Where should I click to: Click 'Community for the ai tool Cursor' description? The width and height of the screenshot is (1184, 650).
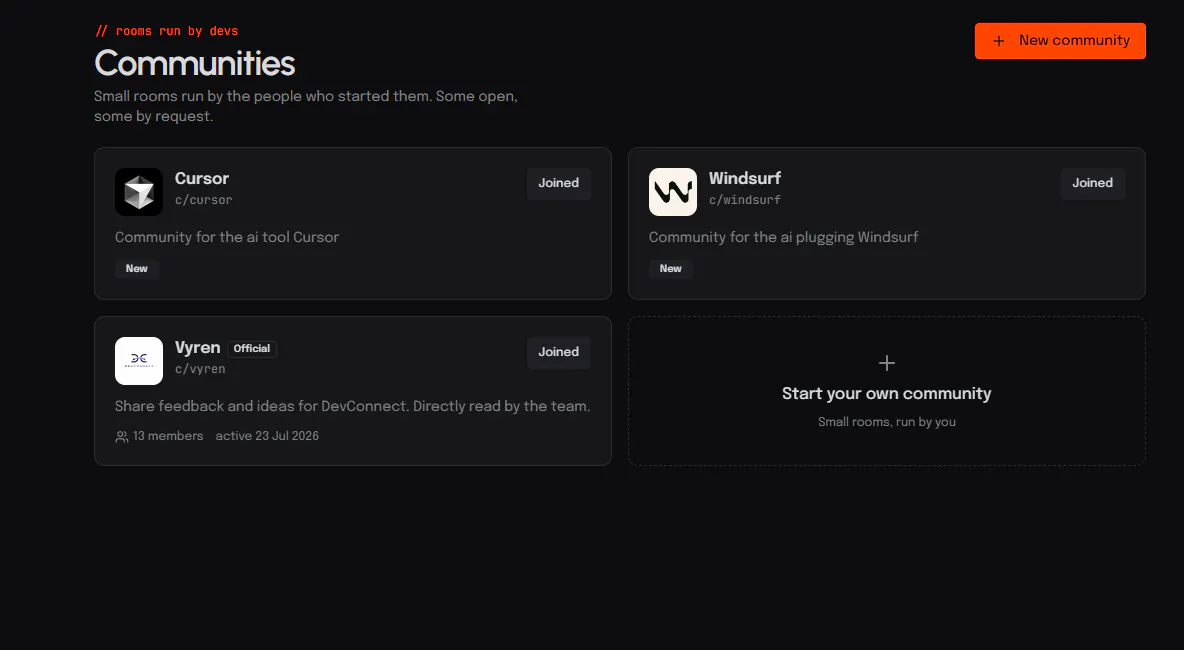(227, 237)
